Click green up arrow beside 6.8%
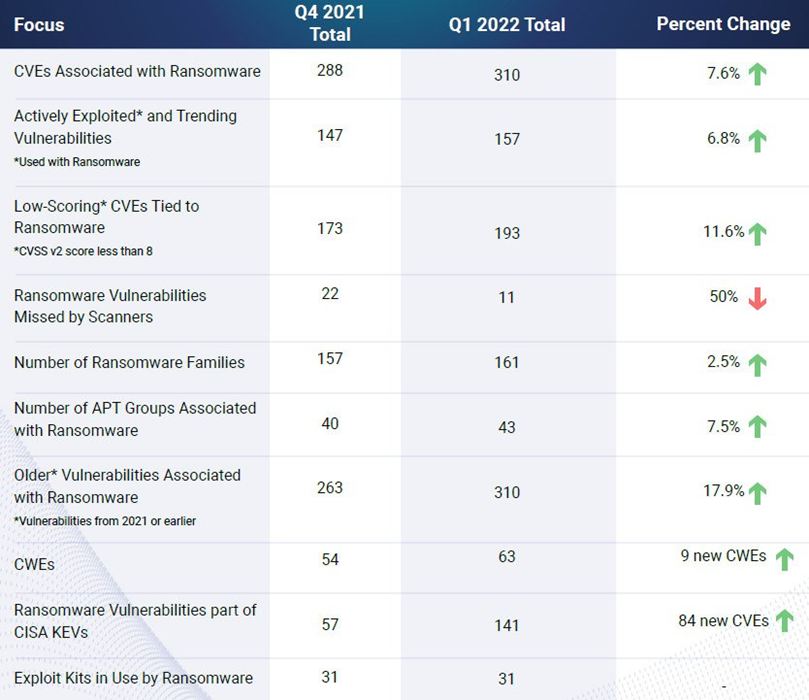809x700 pixels. click(x=757, y=141)
